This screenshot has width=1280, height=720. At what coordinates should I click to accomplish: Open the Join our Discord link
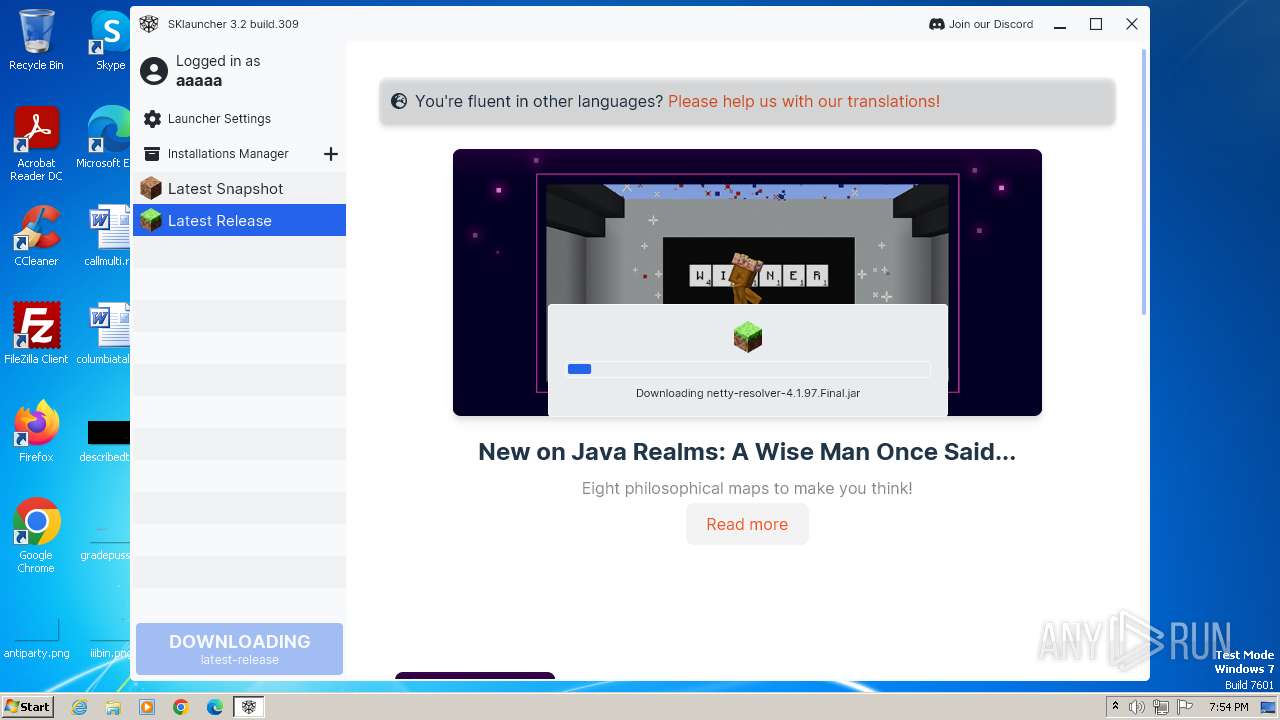tap(990, 24)
